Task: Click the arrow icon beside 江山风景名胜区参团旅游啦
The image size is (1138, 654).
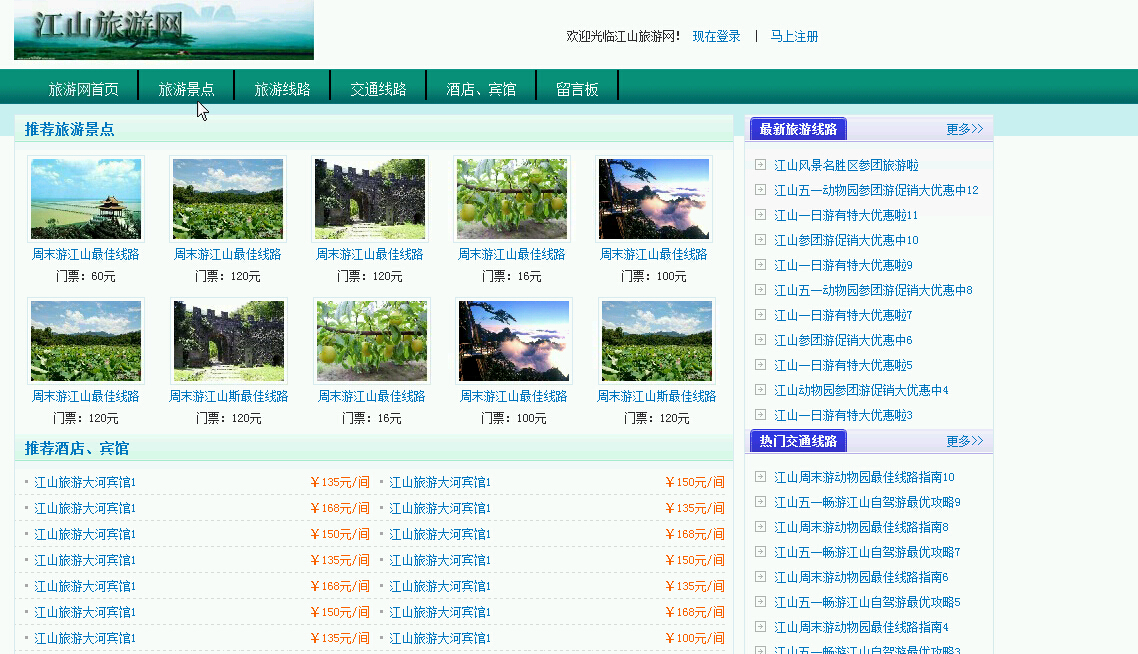Action: click(x=760, y=165)
